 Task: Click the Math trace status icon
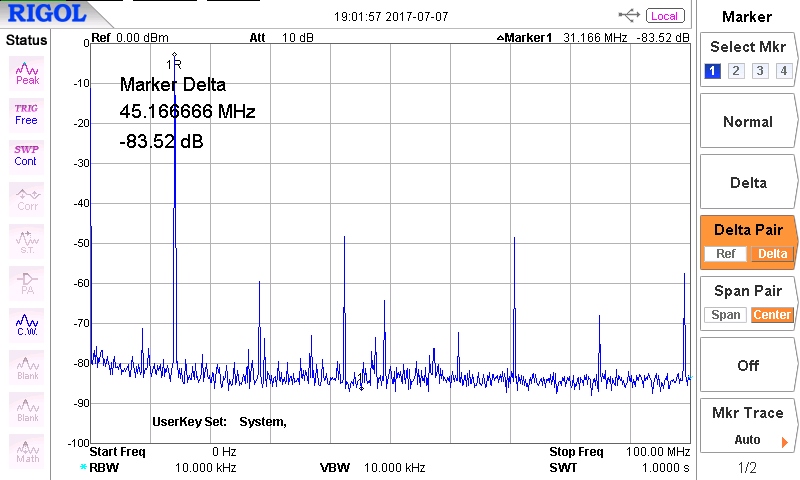point(27,452)
